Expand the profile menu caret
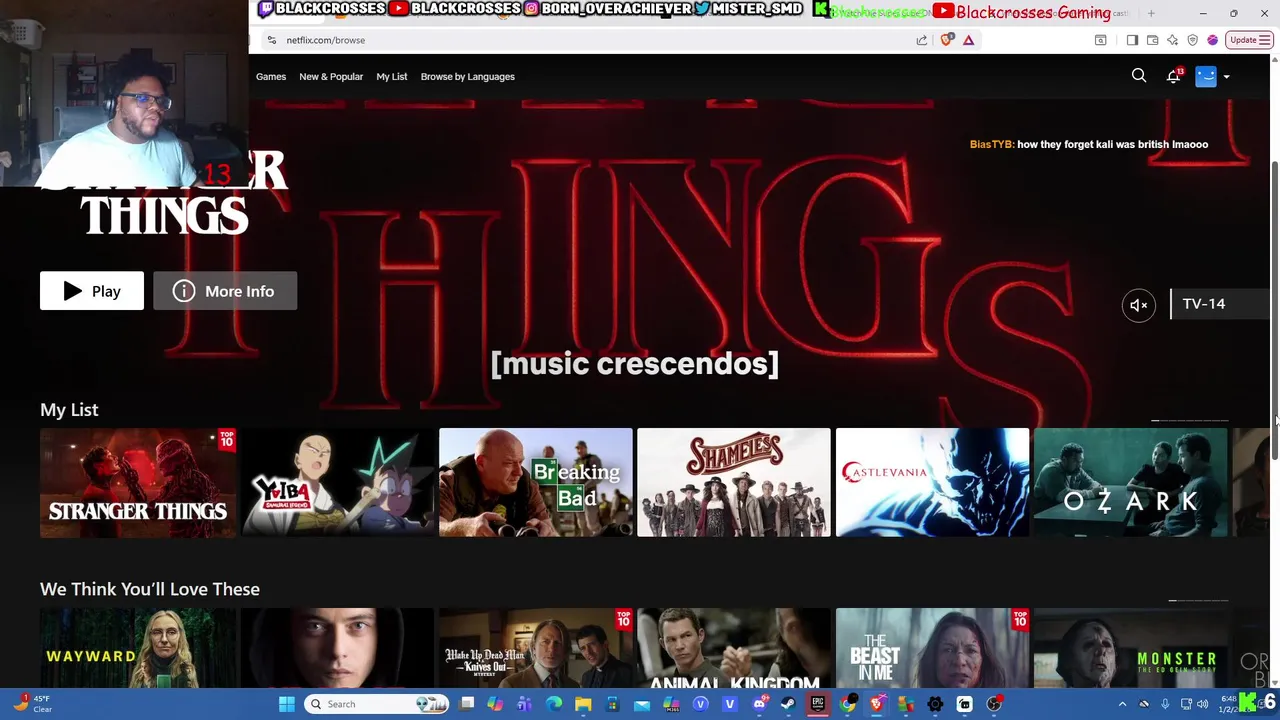This screenshot has width=1280, height=720. (x=1226, y=76)
